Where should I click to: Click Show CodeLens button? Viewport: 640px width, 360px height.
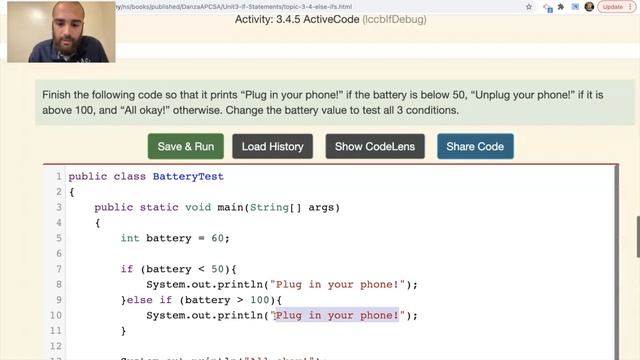point(375,146)
